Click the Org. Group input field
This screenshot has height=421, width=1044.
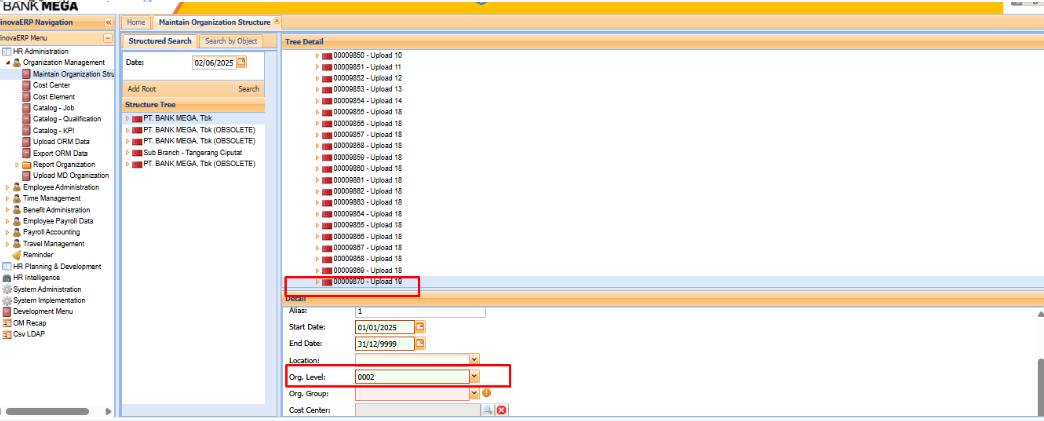(x=412, y=394)
